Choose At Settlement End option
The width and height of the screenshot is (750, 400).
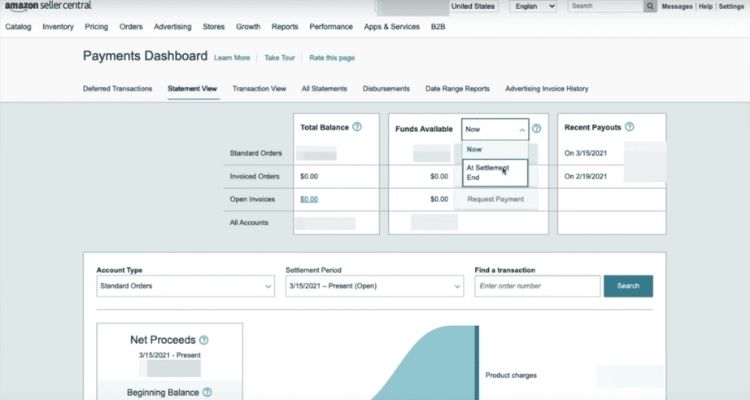(495, 173)
